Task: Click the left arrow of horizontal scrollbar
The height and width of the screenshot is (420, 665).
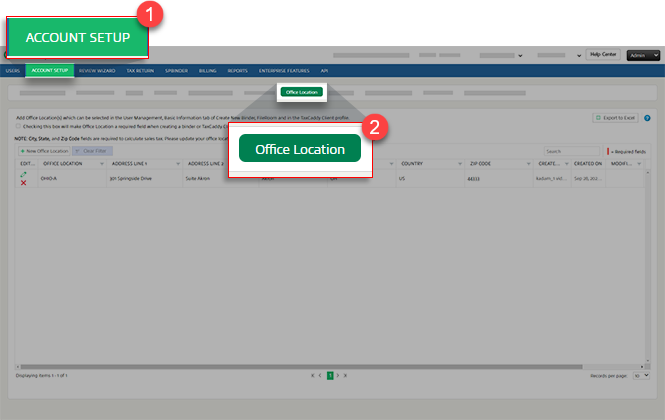Action: click(x=18, y=367)
